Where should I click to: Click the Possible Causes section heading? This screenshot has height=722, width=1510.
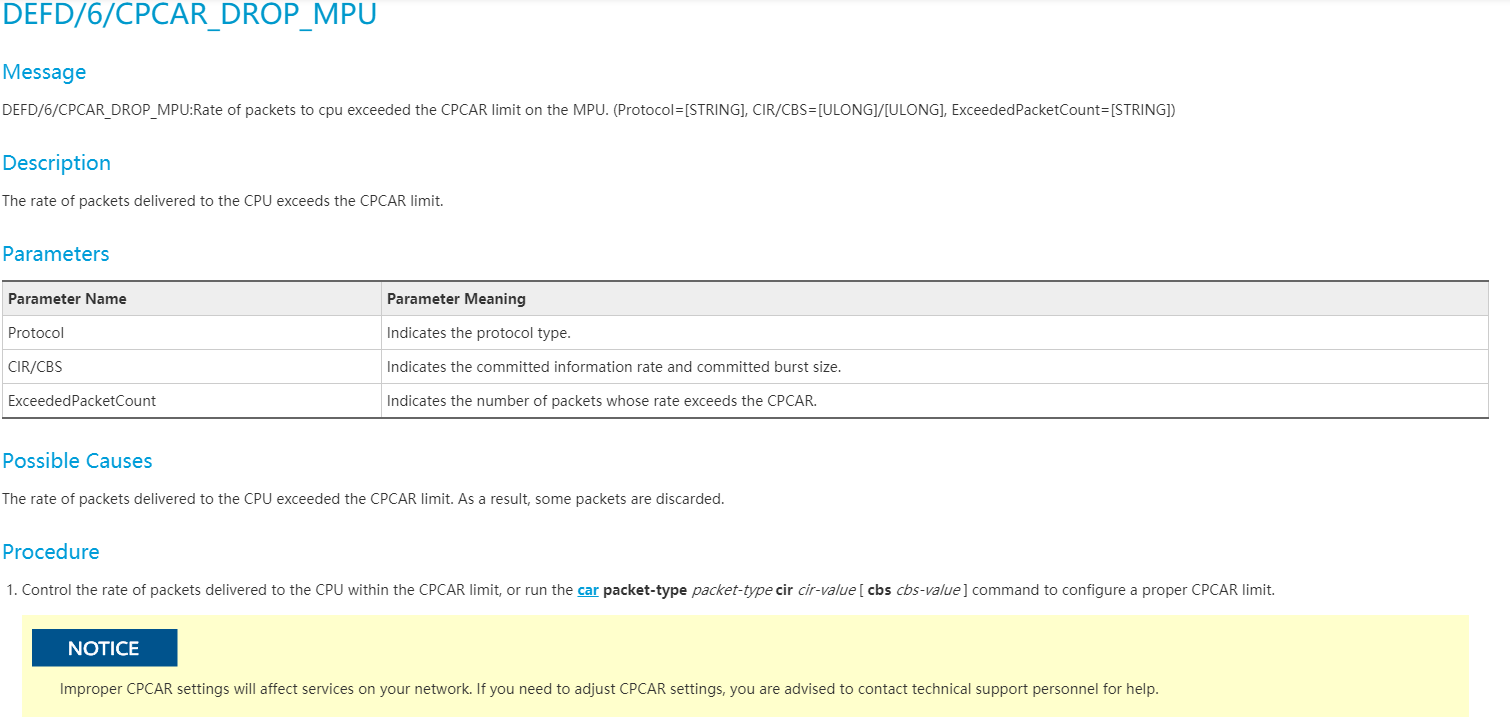77,461
